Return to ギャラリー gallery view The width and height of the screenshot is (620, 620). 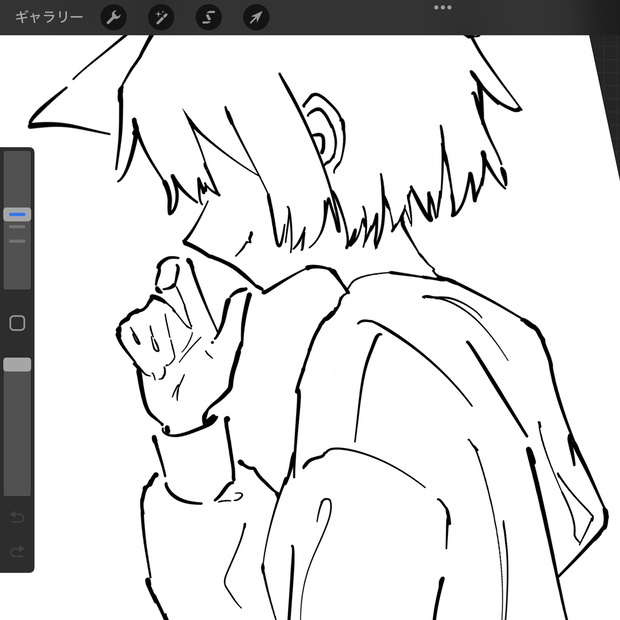[49, 17]
